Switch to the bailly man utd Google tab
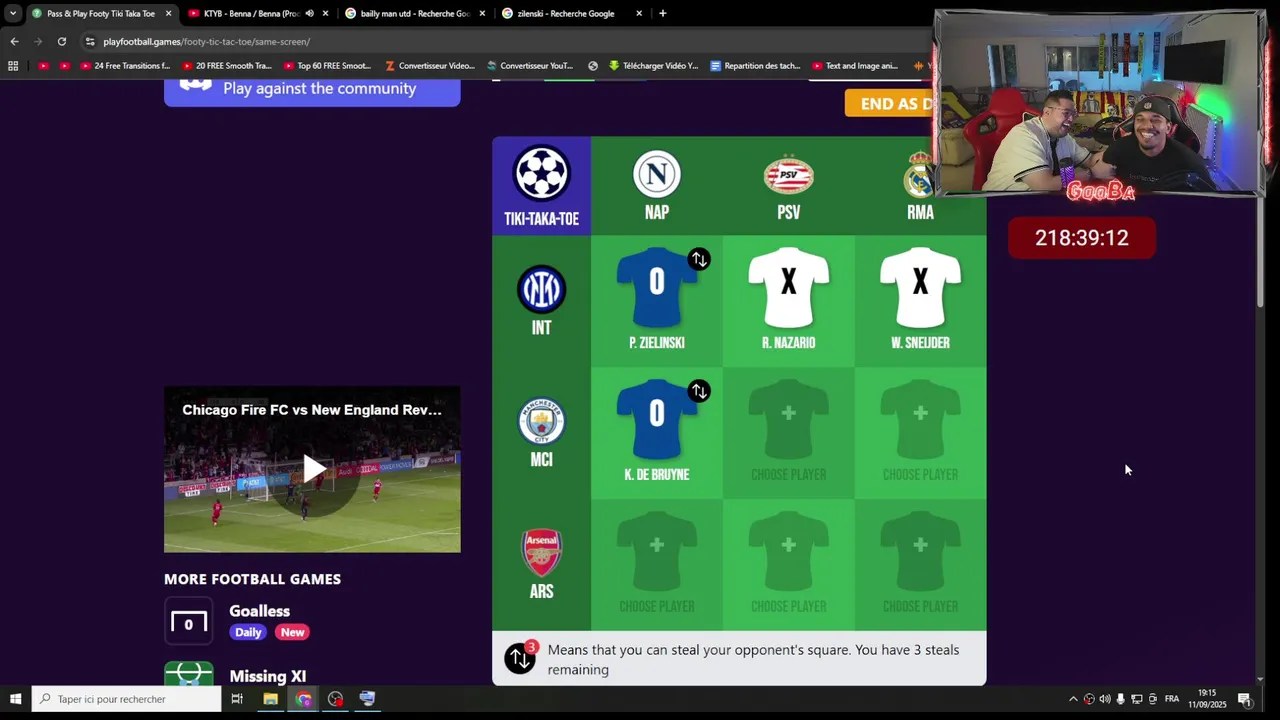This screenshot has width=1280, height=720. (x=415, y=14)
